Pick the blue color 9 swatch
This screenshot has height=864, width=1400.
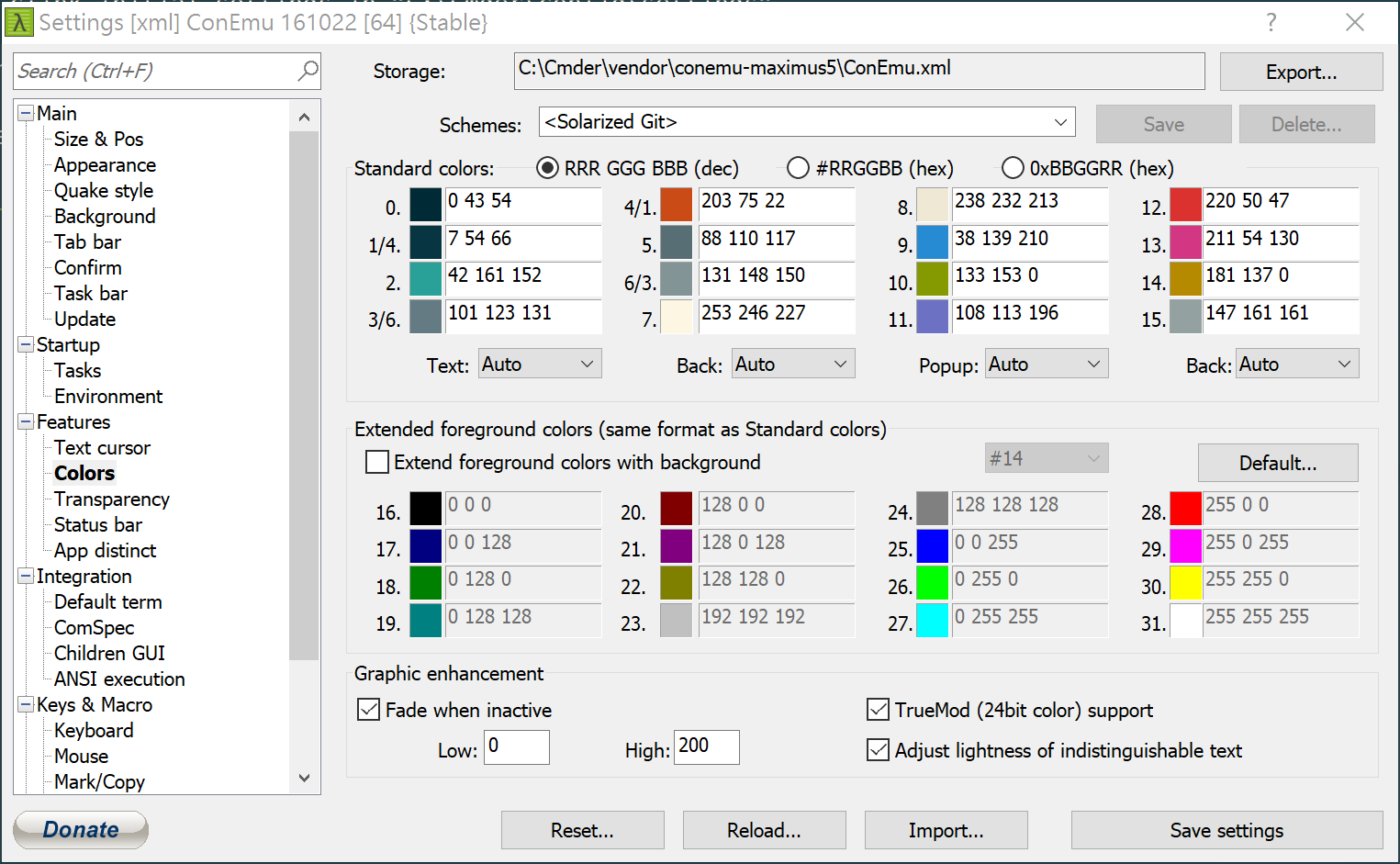coord(932,242)
